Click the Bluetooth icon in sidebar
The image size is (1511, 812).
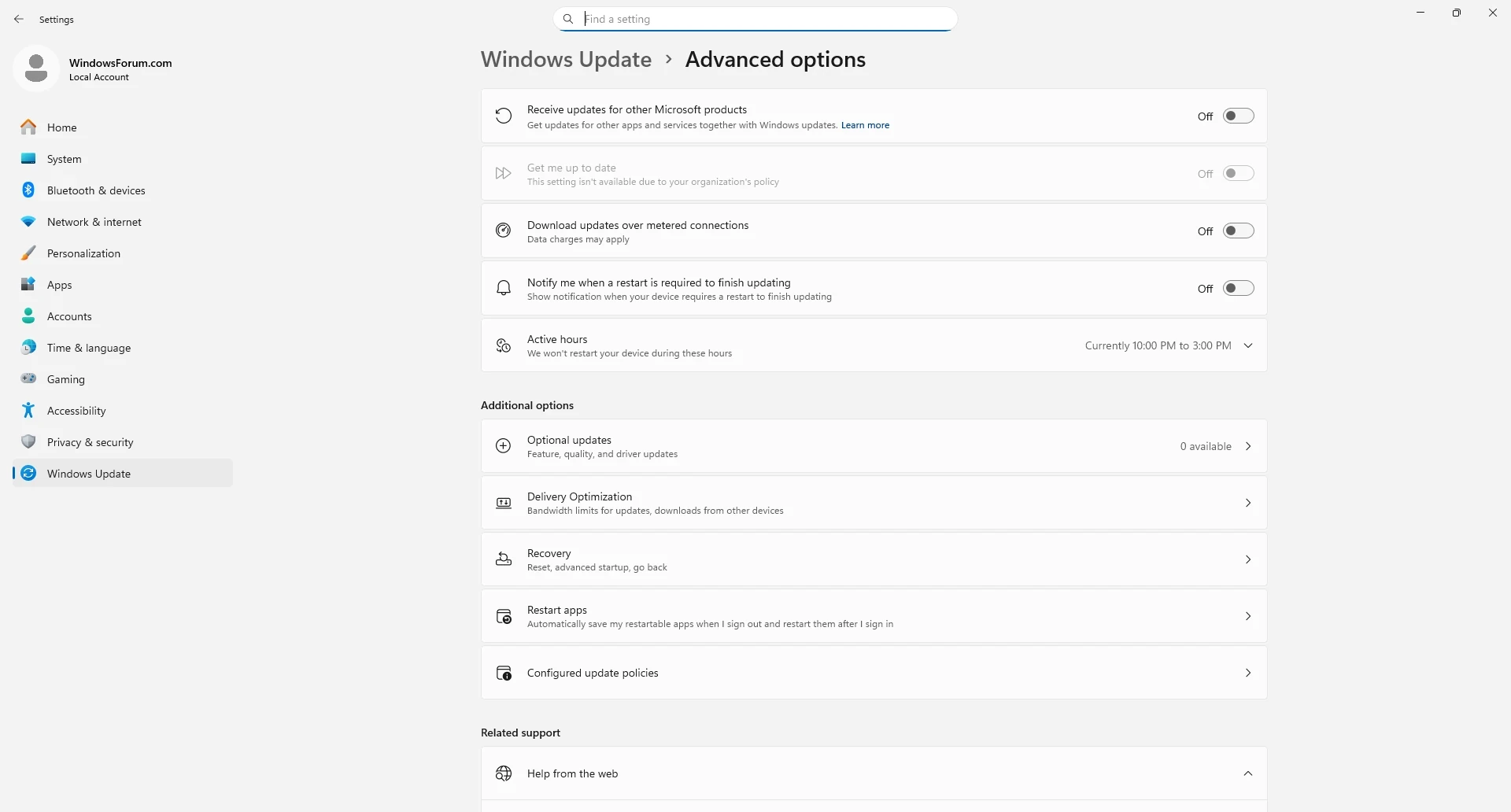click(28, 190)
